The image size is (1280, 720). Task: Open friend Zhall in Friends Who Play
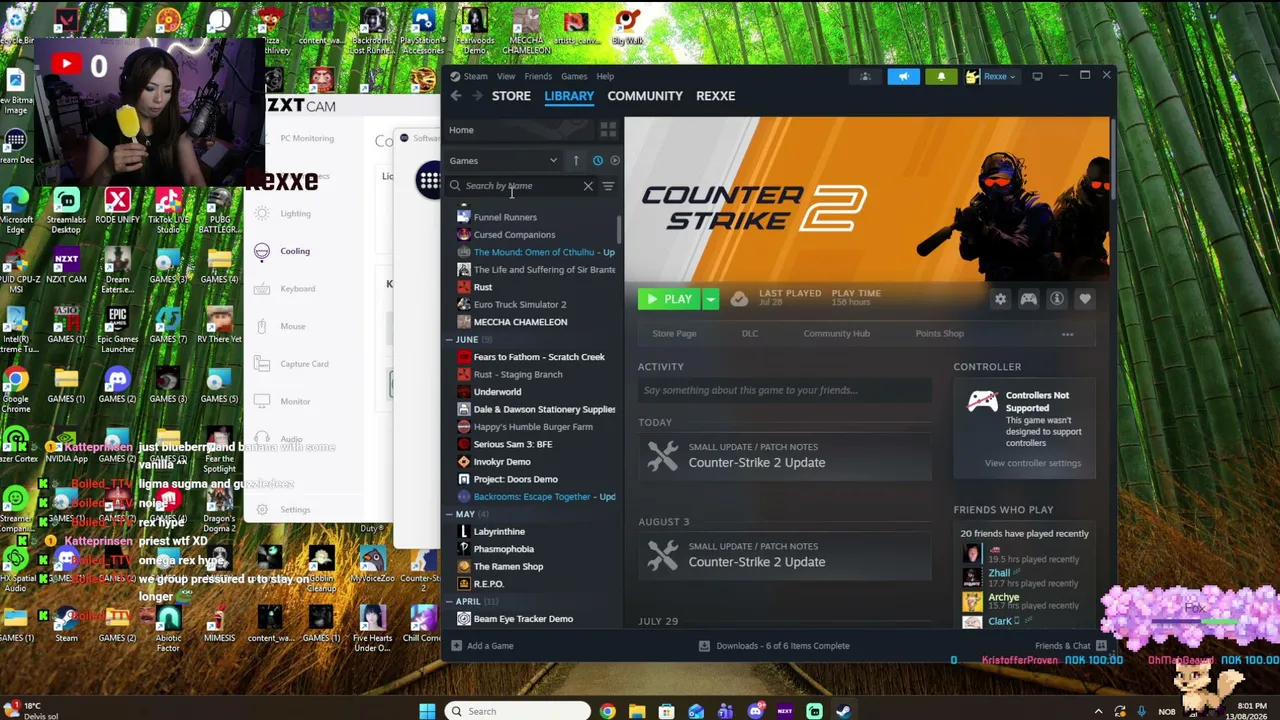click(x=999, y=573)
